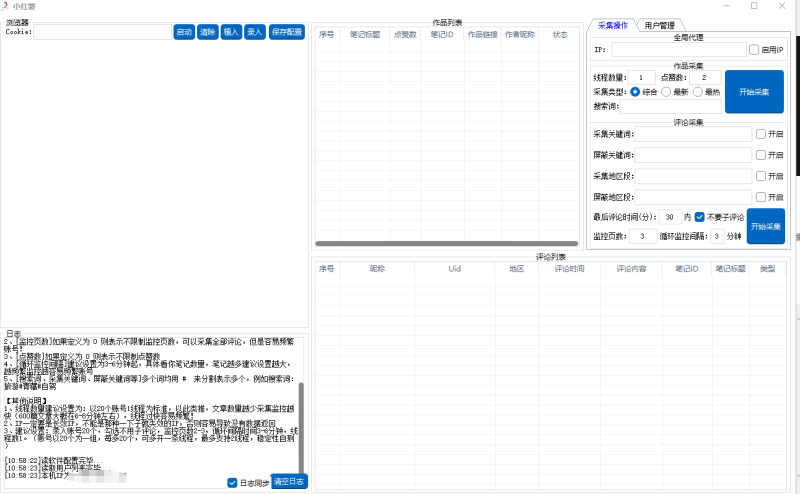Click 序号 column header in 作品列表
Image resolution: width=800 pixels, height=494 pixels.
(x=327, y=35)
